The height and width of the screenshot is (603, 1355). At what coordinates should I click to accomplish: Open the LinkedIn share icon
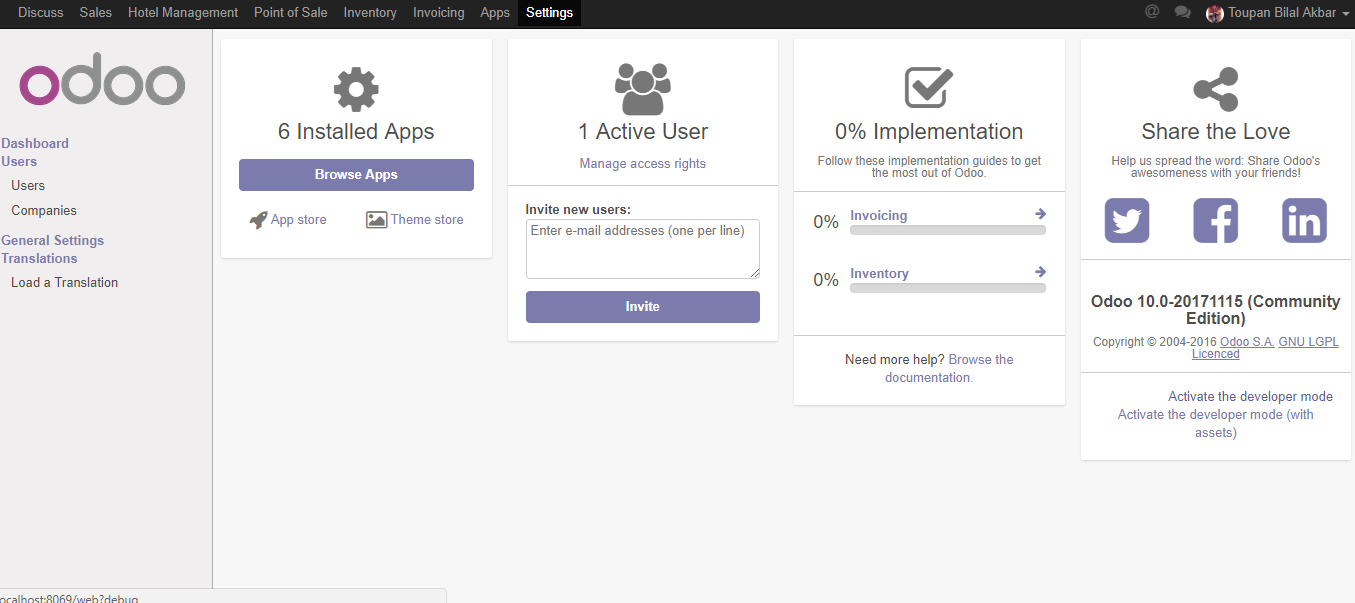(x=1304, y=220)
